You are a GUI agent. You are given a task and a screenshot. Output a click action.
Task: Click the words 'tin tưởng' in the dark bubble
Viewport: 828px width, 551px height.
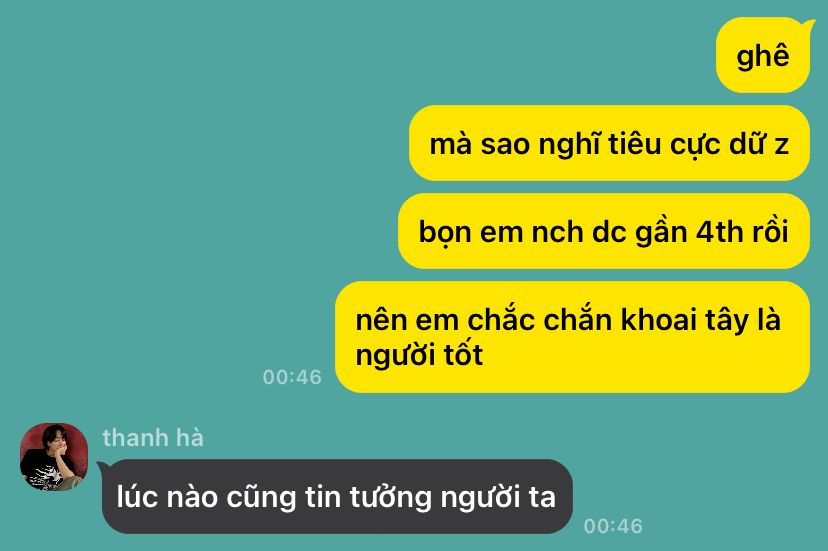coord(368,498)
